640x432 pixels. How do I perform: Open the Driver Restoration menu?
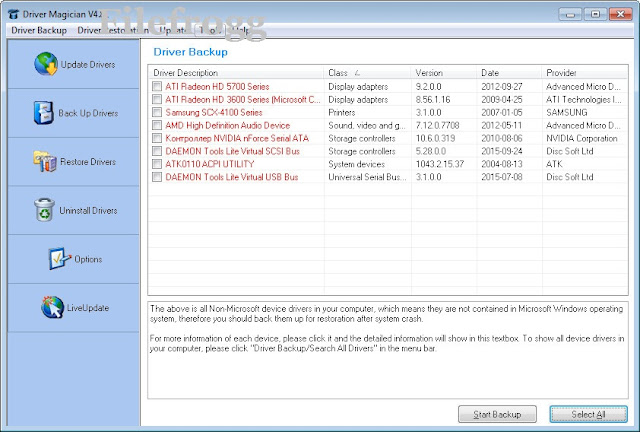(x=113, y=30)
